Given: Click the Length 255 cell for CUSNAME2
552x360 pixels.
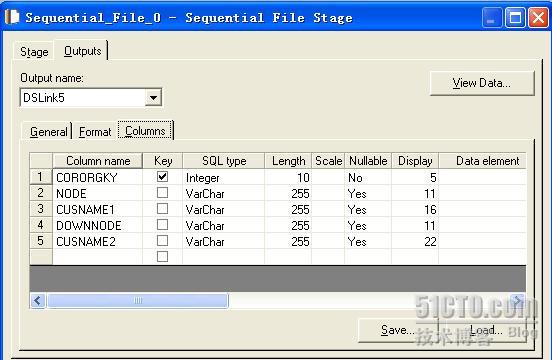Looking at the screenshot, I should [x=288, y=241].
